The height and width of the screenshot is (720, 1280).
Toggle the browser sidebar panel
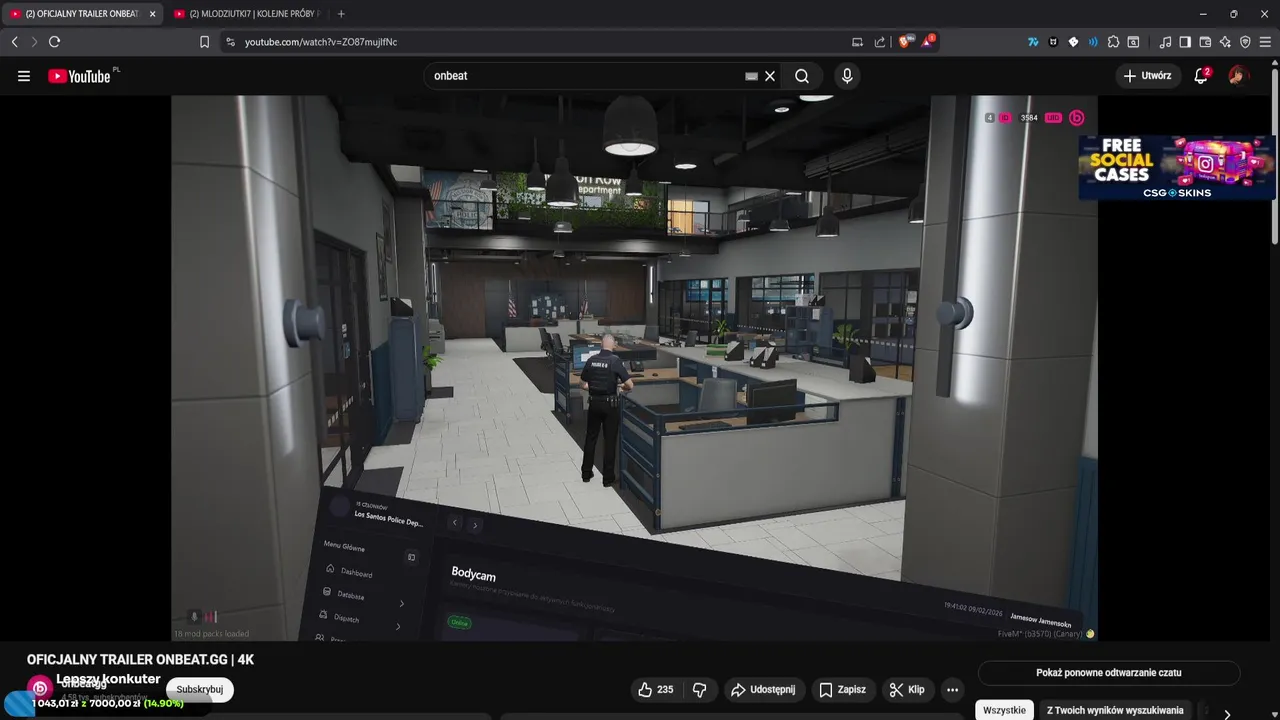pos(1185,42)
